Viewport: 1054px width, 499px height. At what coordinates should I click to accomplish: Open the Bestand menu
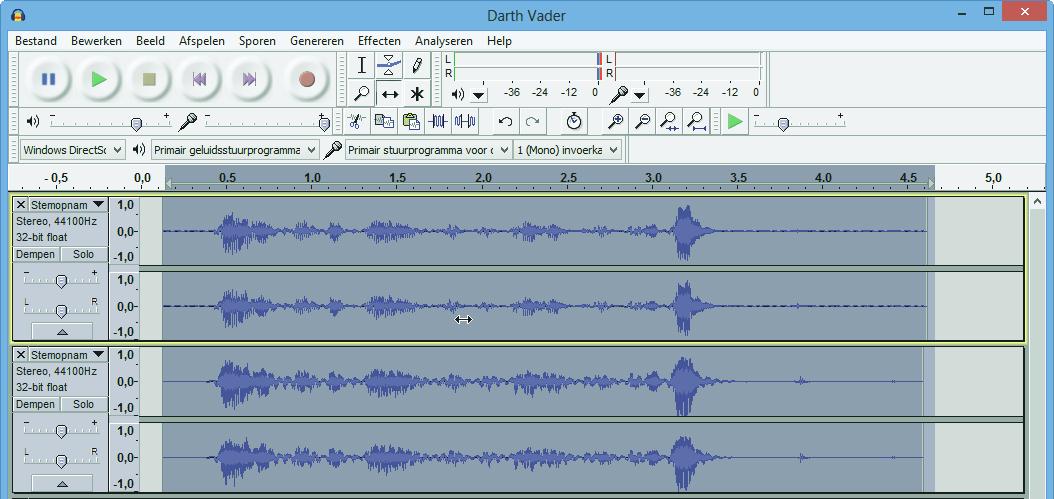tap(36, 41)
